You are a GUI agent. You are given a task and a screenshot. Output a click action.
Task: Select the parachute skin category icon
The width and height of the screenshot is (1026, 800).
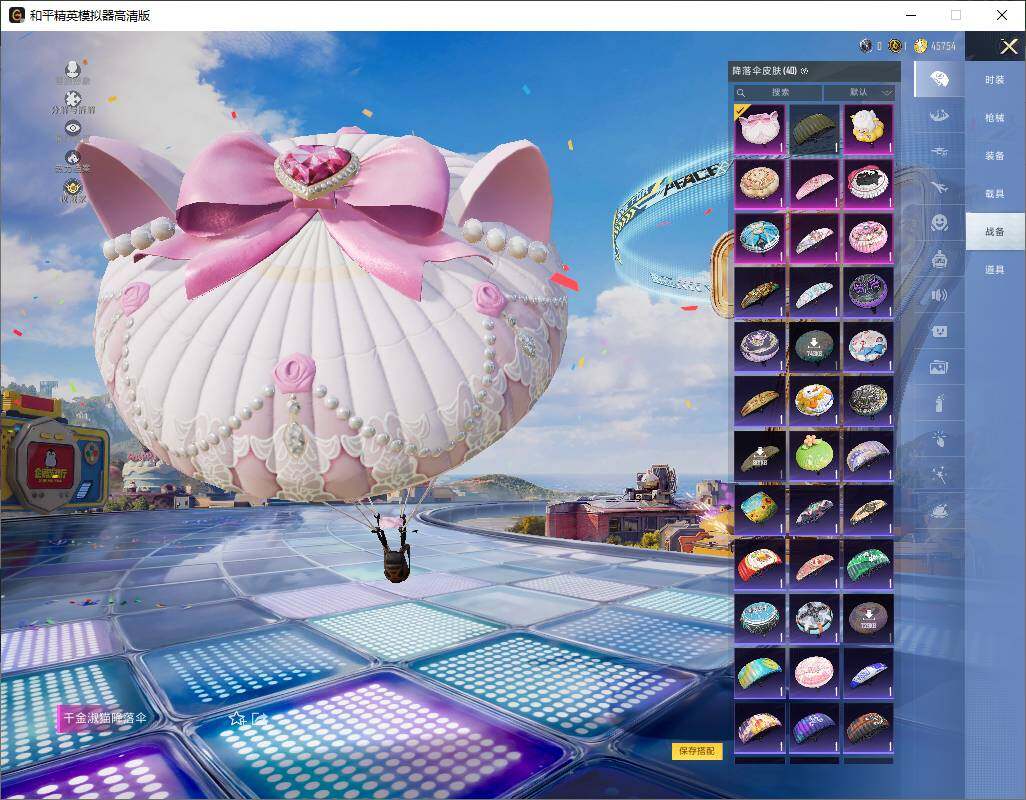[x=938, y=79]
